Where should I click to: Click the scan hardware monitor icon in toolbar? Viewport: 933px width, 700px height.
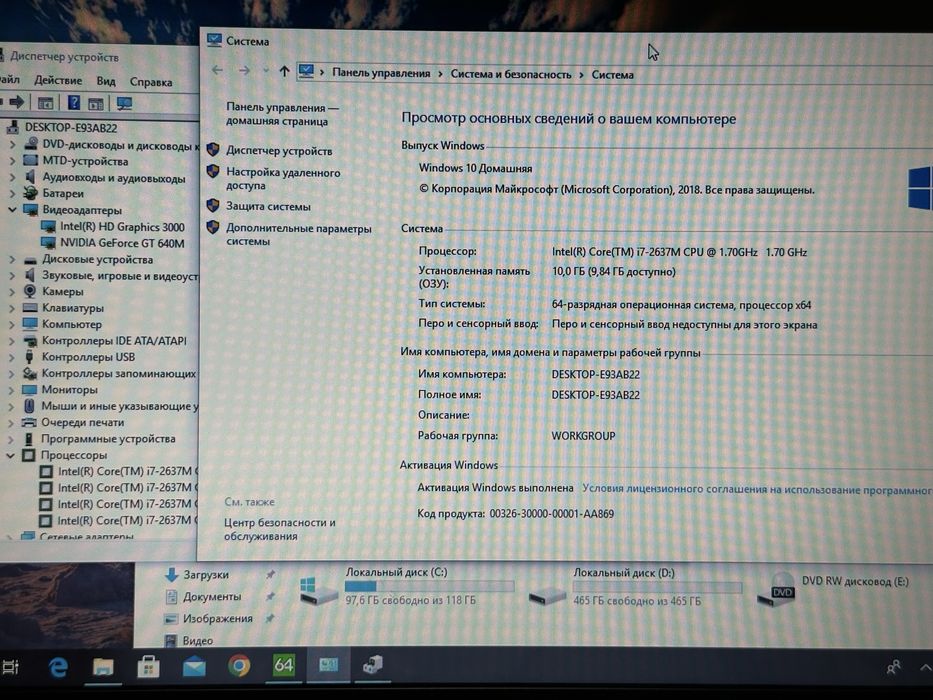(124, 104)
